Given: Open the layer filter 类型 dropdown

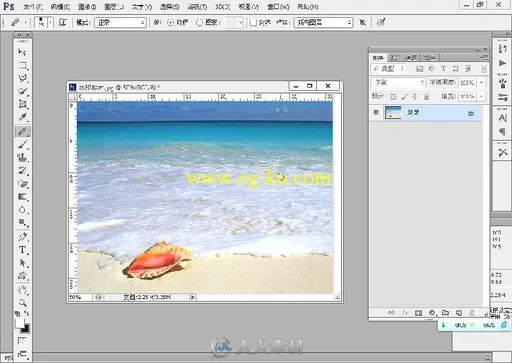Looking at the screenshot, I should click(389, 69).
